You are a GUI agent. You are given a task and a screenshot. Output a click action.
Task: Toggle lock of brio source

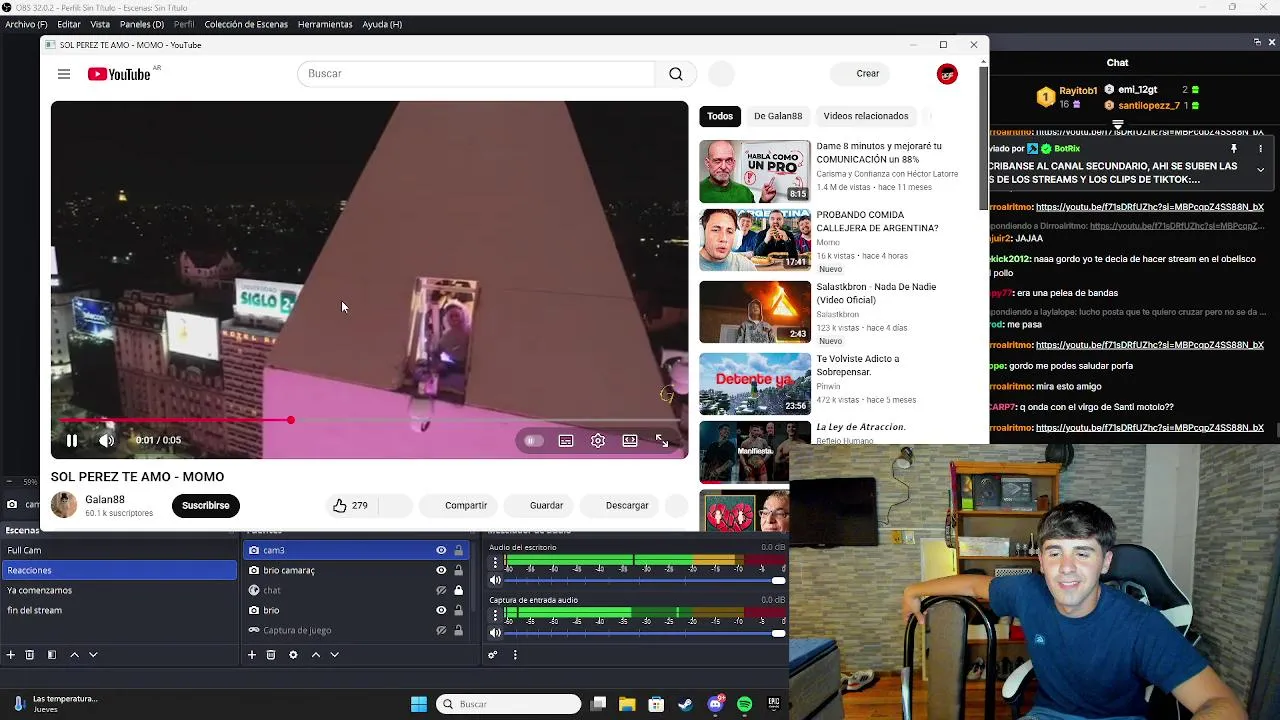(459, 610)
